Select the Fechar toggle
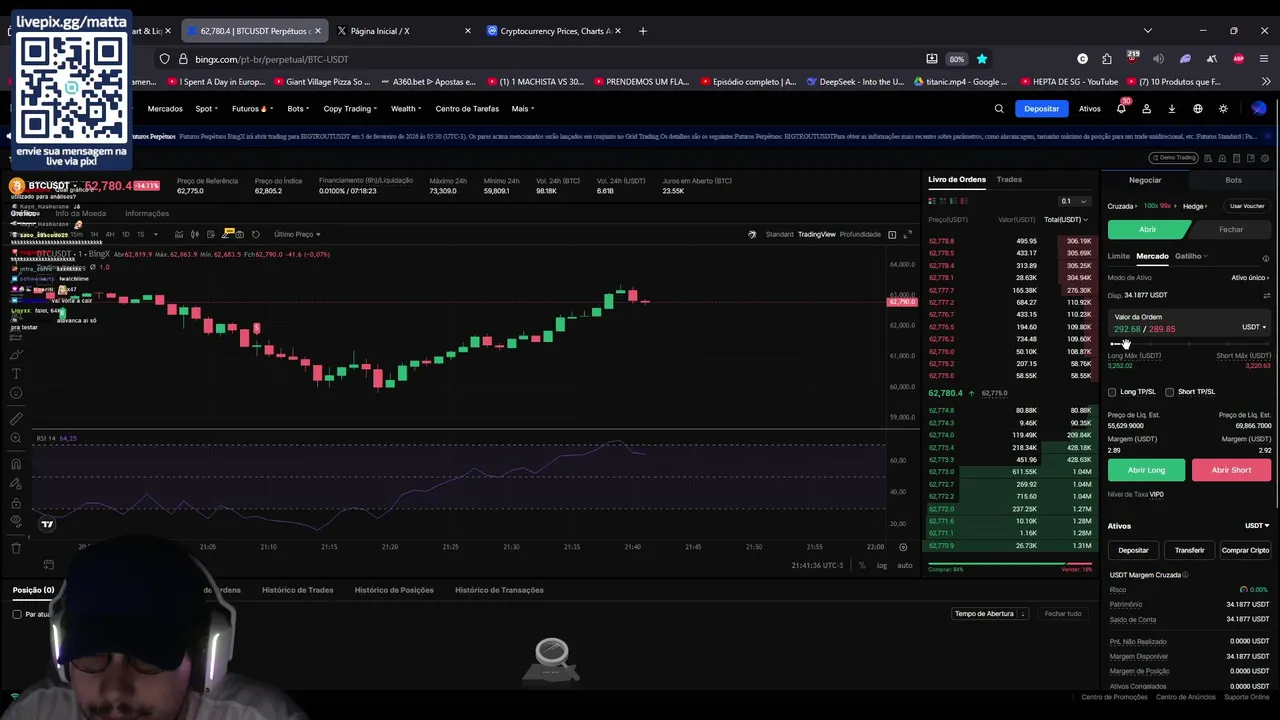The image size is (1280, 720). (x=1231, y=230)
